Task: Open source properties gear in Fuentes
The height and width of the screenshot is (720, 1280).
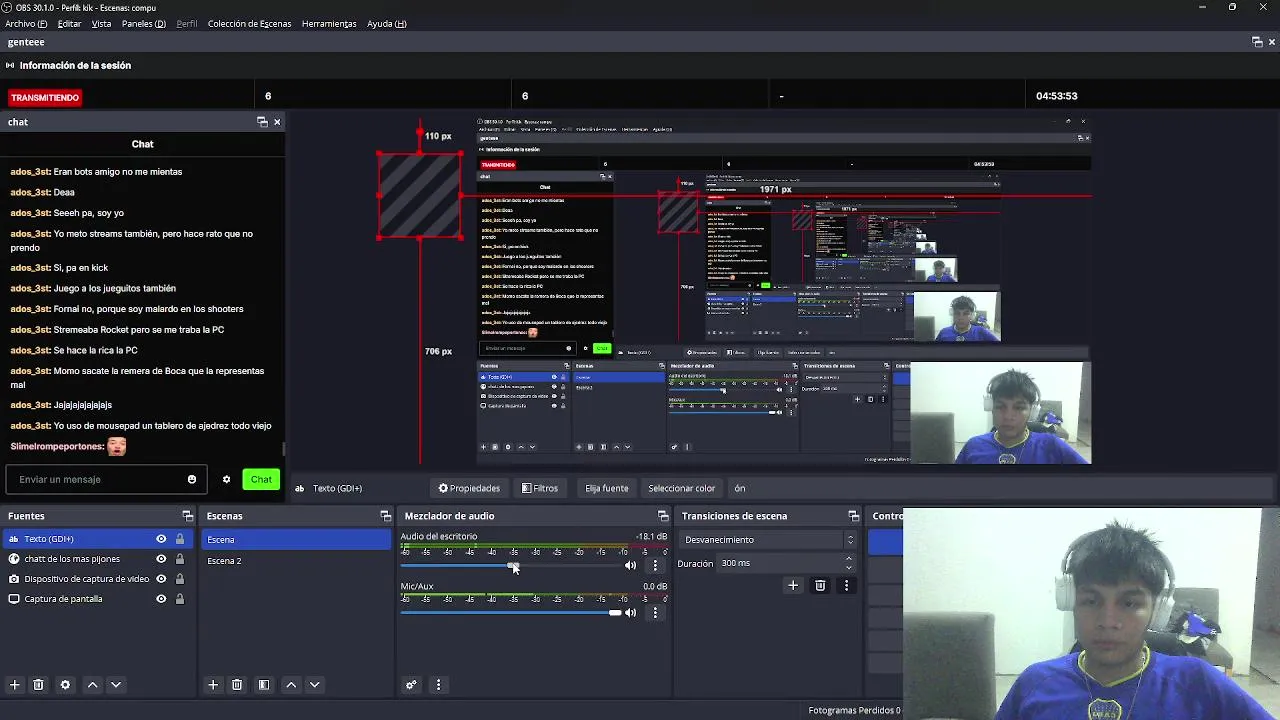Action: point(65,685)
